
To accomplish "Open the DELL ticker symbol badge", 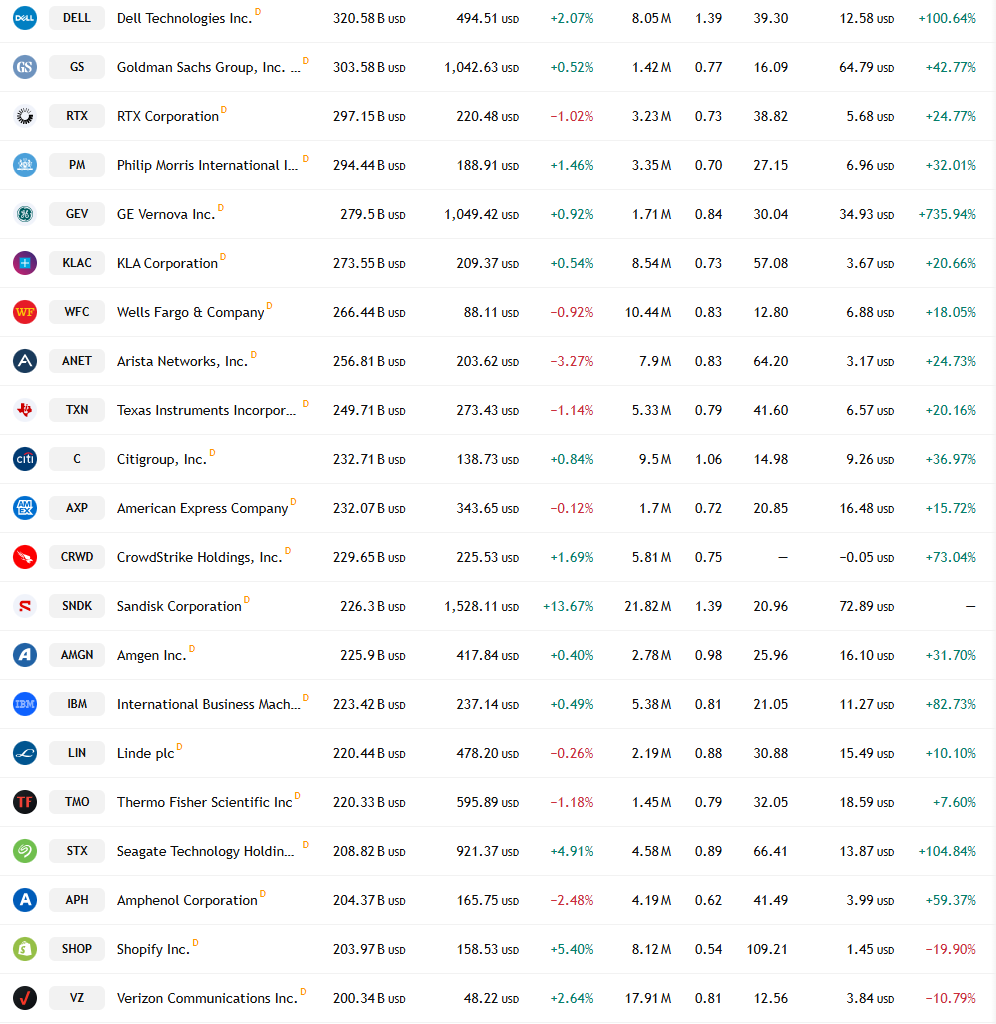I will coord(77,18).
